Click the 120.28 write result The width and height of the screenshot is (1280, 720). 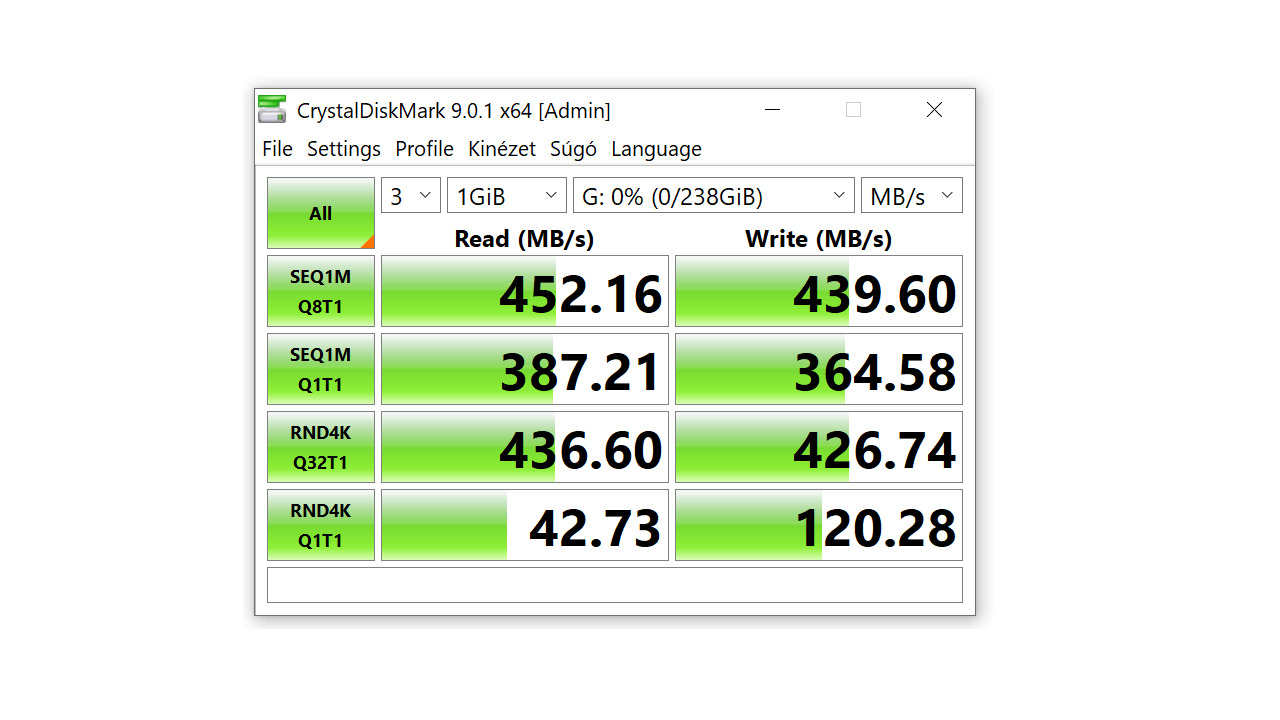(819, 525)
